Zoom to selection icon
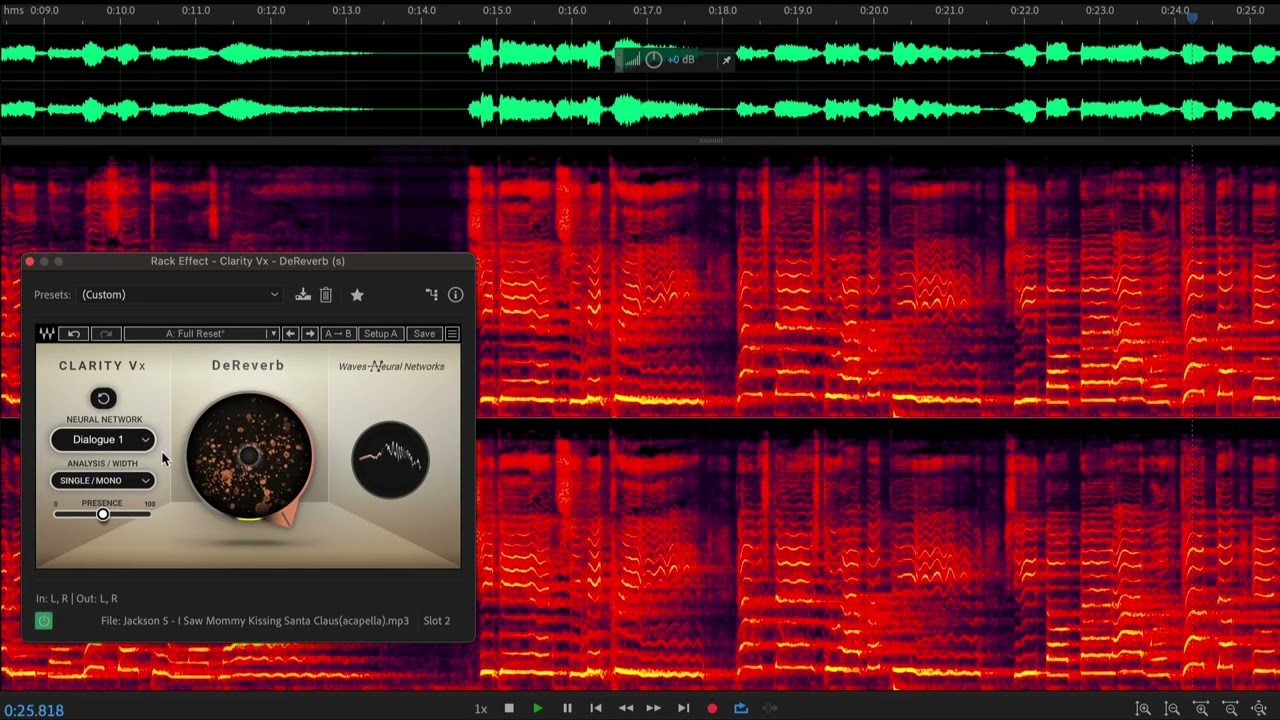Screen dimensions: 1280x720 [x=1259, y=708]
